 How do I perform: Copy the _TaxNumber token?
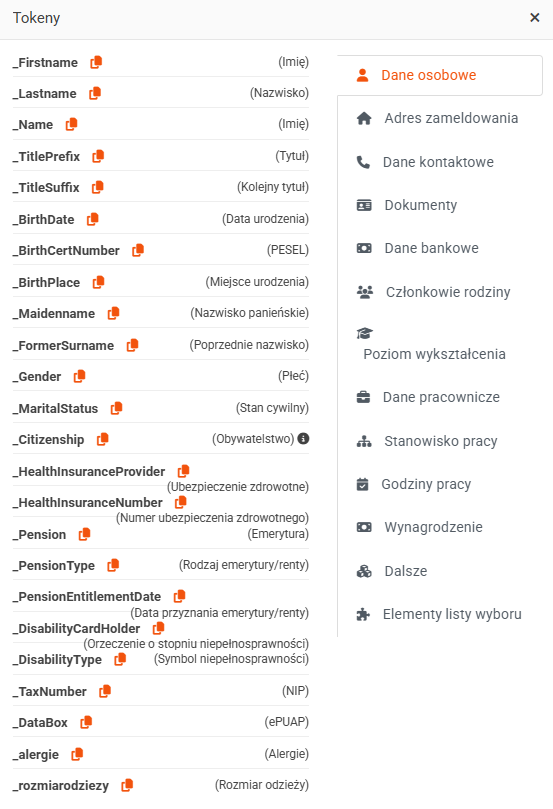point(105,691)
